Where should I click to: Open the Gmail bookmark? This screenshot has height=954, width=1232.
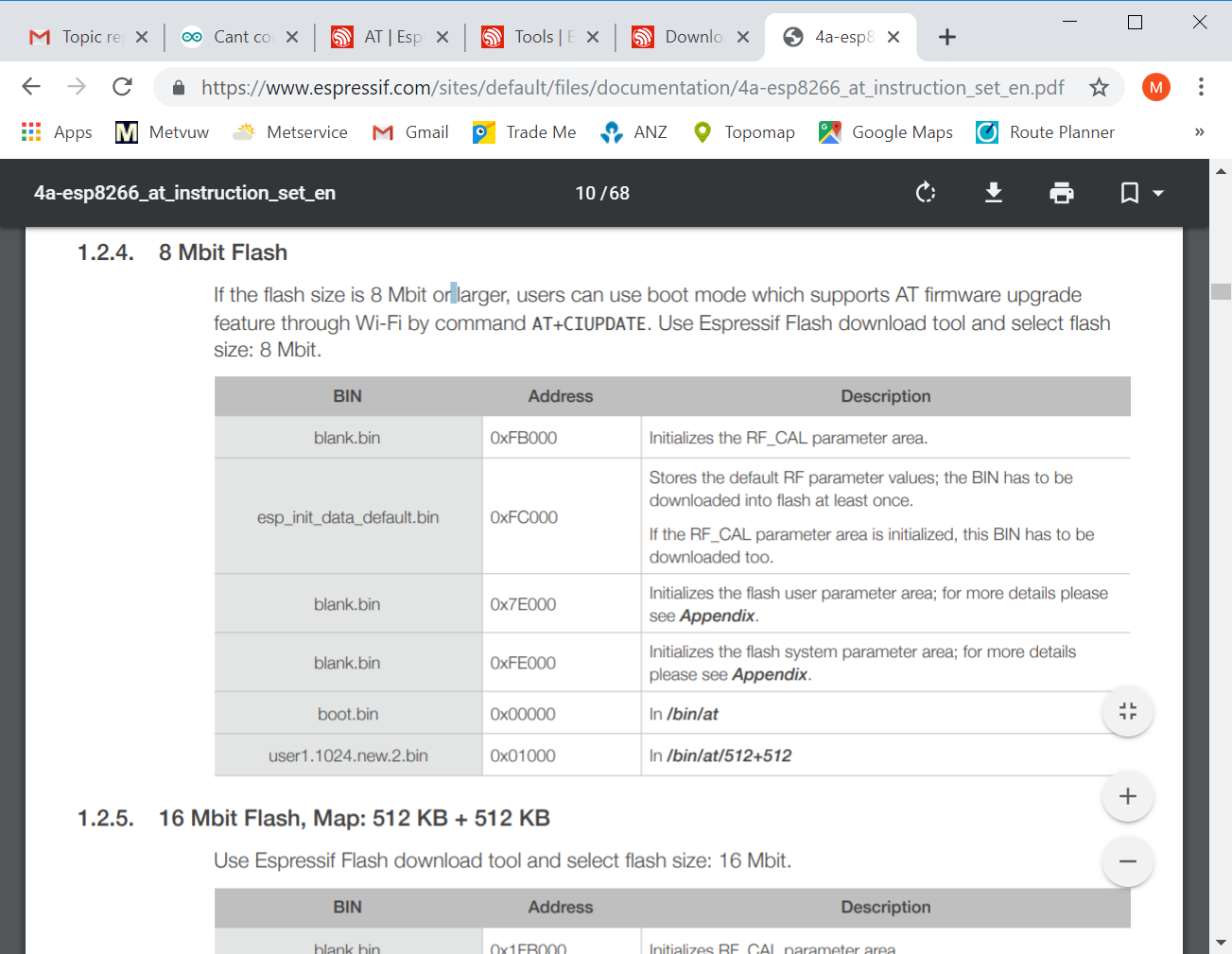(x=410, y=132)
